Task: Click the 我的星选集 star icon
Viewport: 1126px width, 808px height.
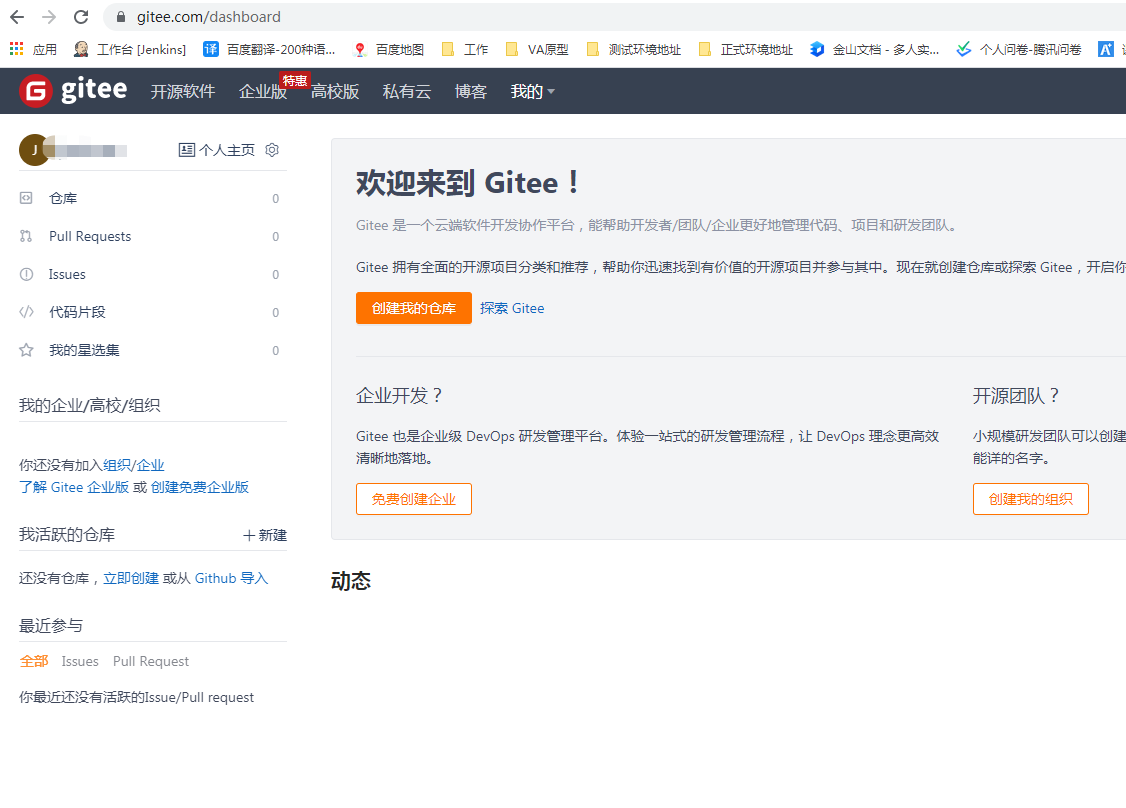Action: click(26, 350)
